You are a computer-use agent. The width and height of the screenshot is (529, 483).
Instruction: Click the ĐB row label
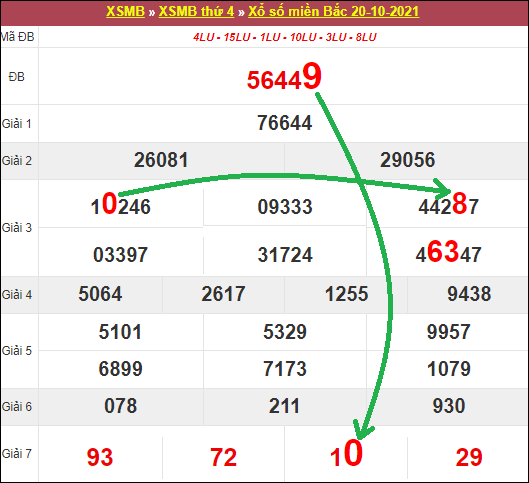(x=17, y=77)
